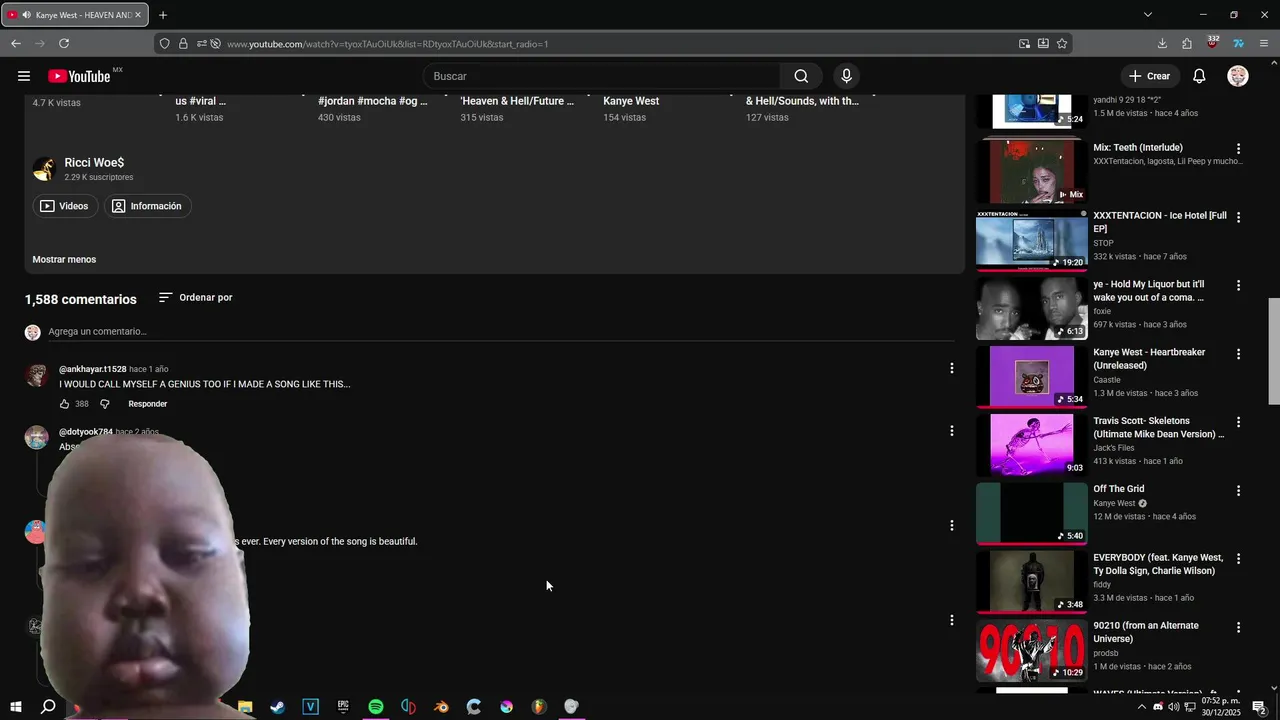Show hidden system tray icons
1280x720 pixels.
[x=1141, y=707]
